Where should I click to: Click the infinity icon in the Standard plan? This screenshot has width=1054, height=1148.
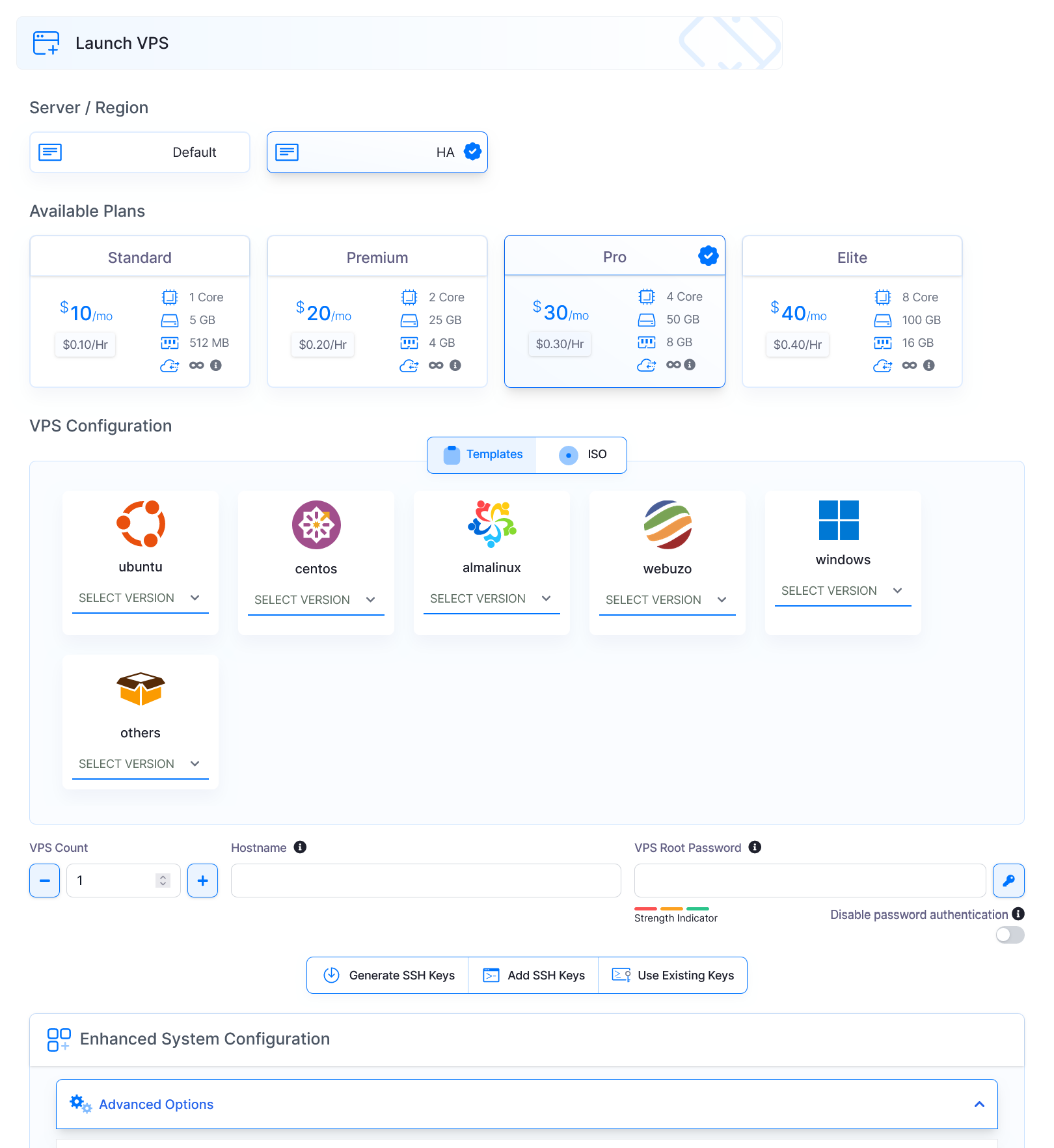pos(196,365)
